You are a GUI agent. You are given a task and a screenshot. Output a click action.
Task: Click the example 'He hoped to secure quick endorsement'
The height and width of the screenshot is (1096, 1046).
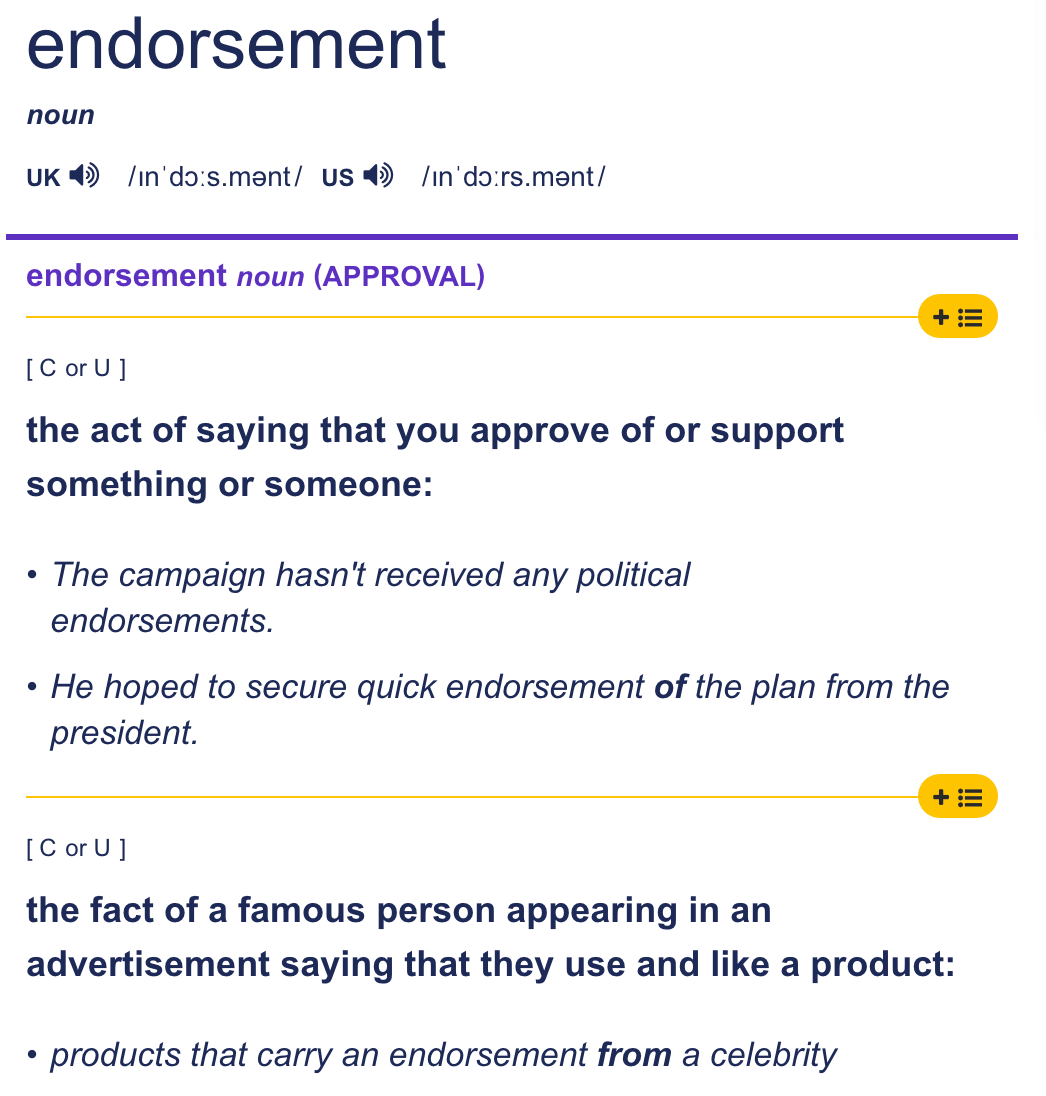point(500,709)
